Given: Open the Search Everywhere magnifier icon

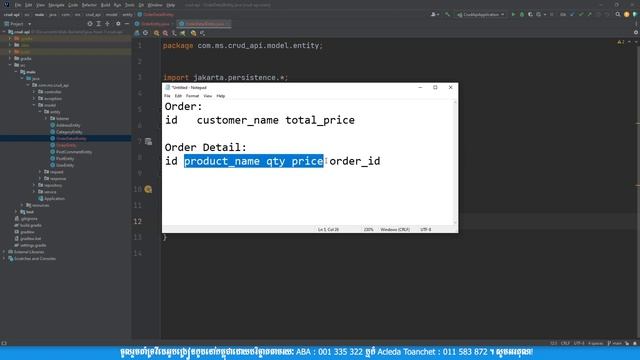Looking at the screenshot, I should coord(618,14).
